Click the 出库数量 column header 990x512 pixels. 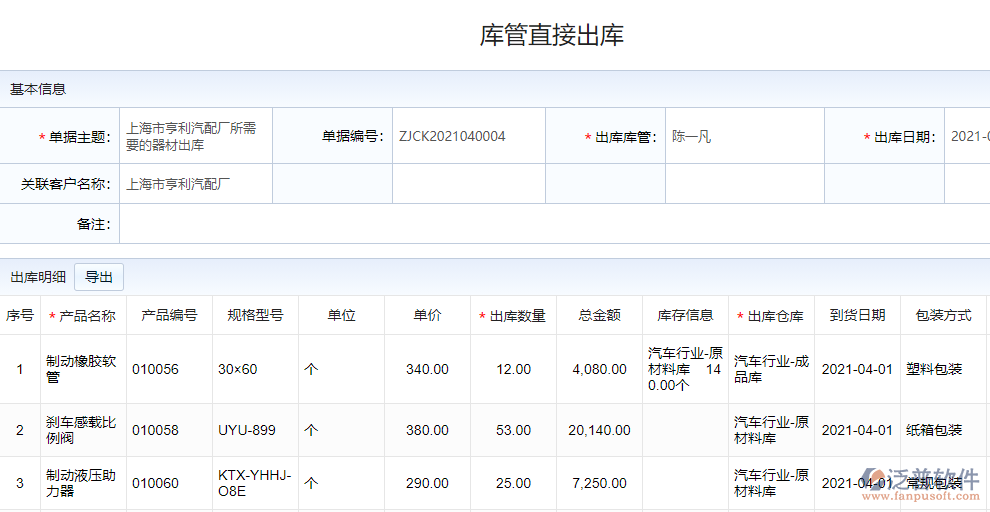[514, 316]
